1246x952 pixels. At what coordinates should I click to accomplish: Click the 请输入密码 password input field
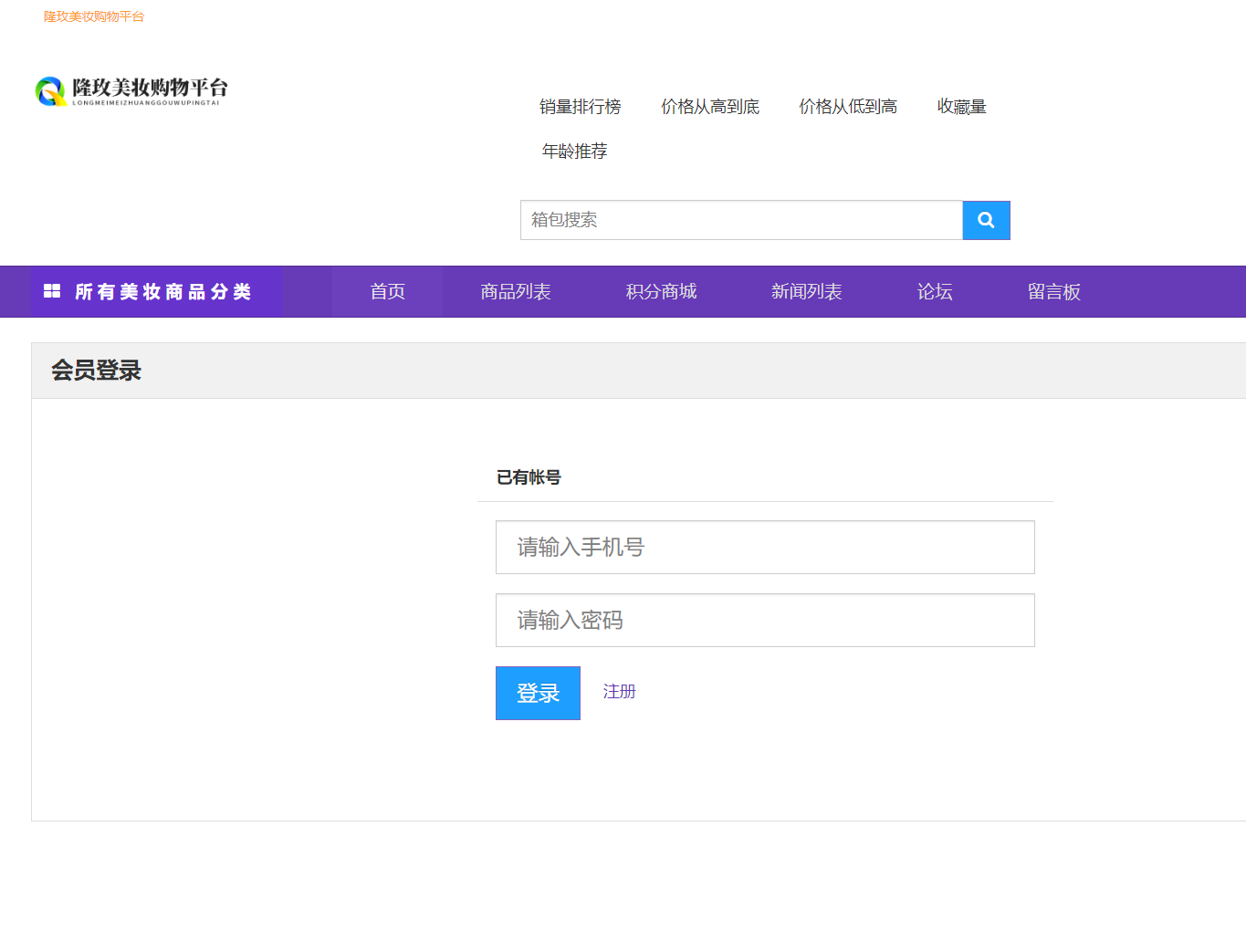click(765, 620)
